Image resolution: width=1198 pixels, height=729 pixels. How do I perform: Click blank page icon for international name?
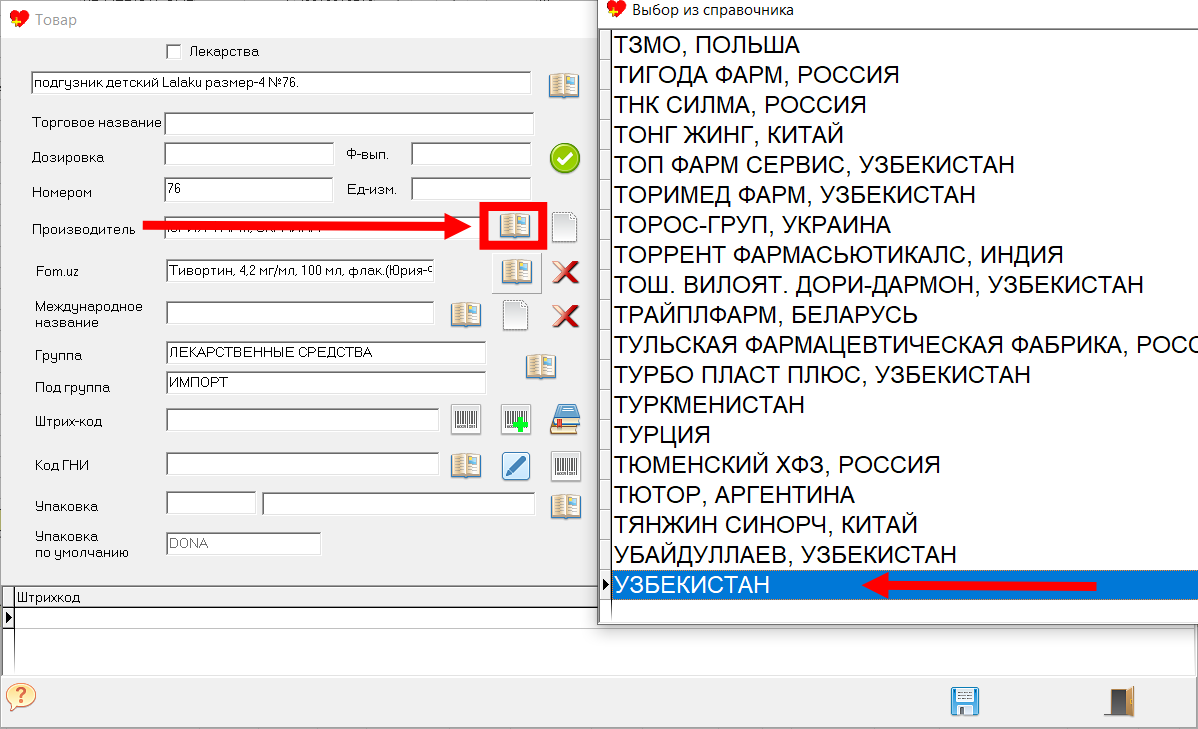tap(516, 316)
